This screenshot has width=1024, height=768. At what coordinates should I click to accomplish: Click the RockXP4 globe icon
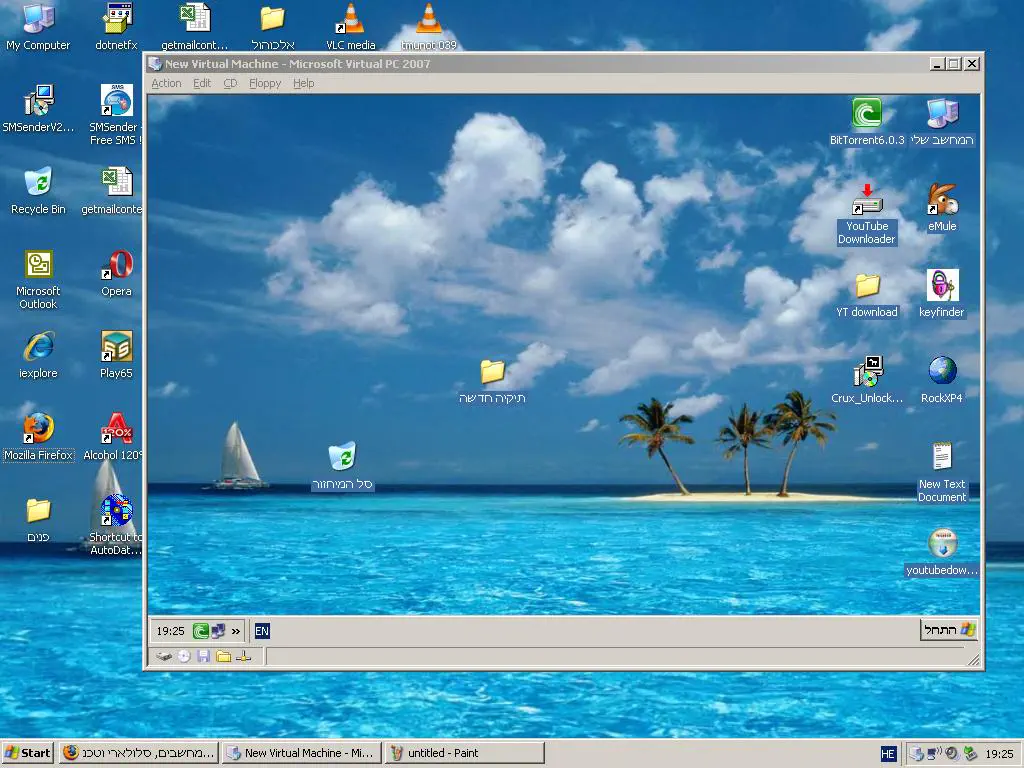coord(942,372)
